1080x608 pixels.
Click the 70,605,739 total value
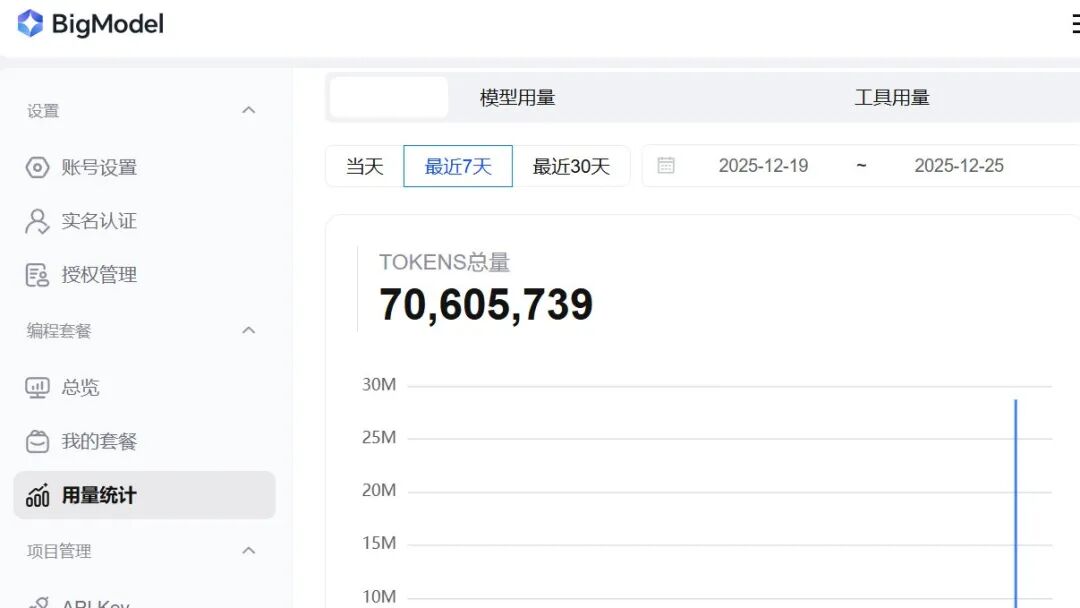tap(486, 304)
